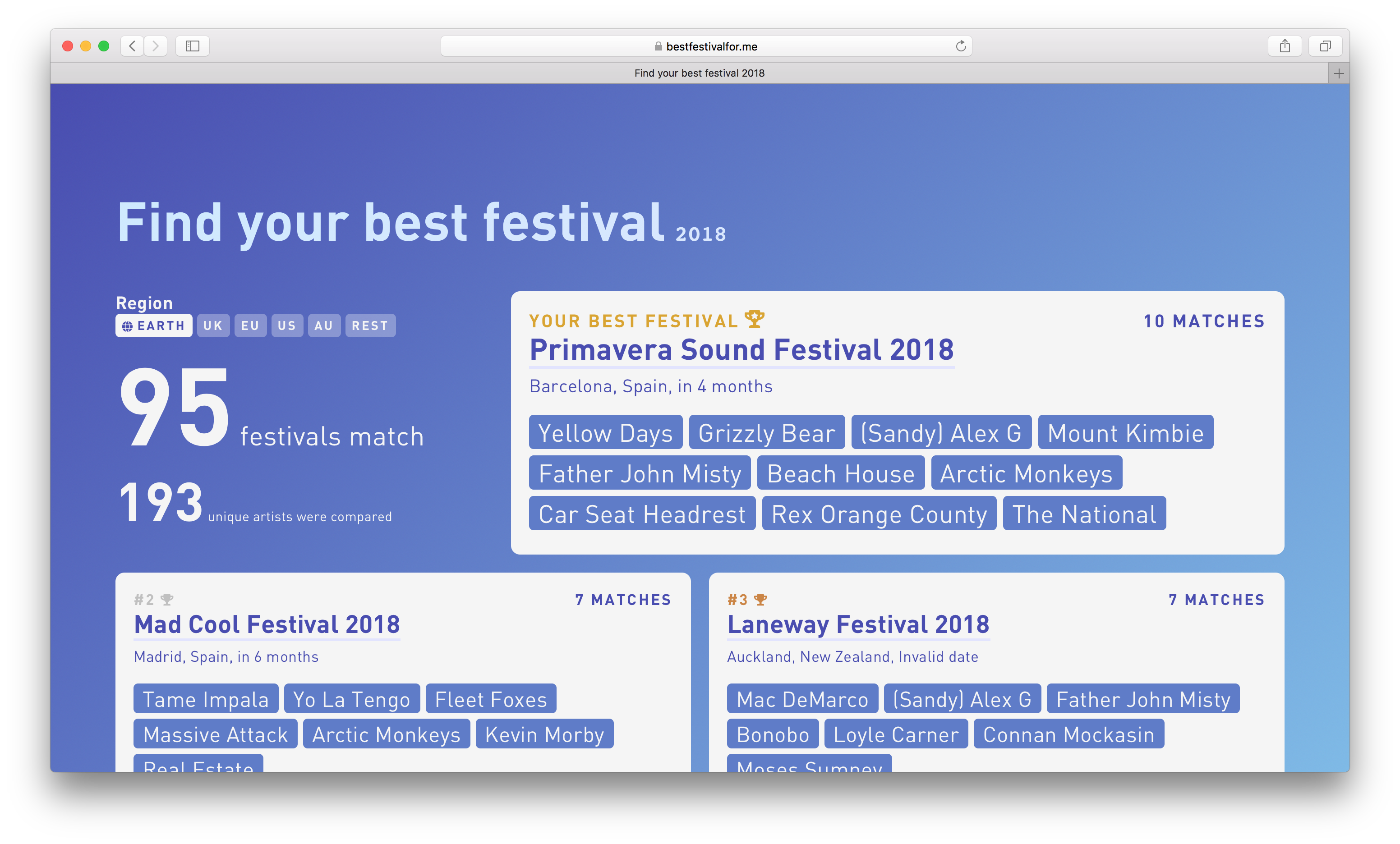Click 'Madrid, Spain, in 6 months' text
1400x844 pixels.
point(226,656)
